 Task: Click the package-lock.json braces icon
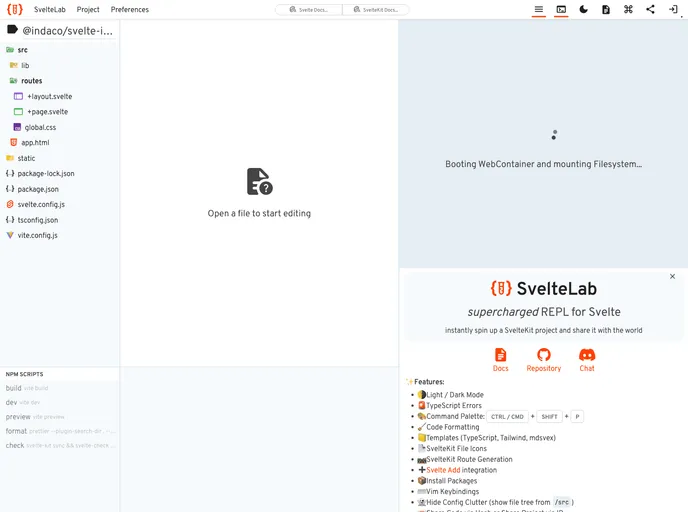pyautogui.click(x=10, y=173)
